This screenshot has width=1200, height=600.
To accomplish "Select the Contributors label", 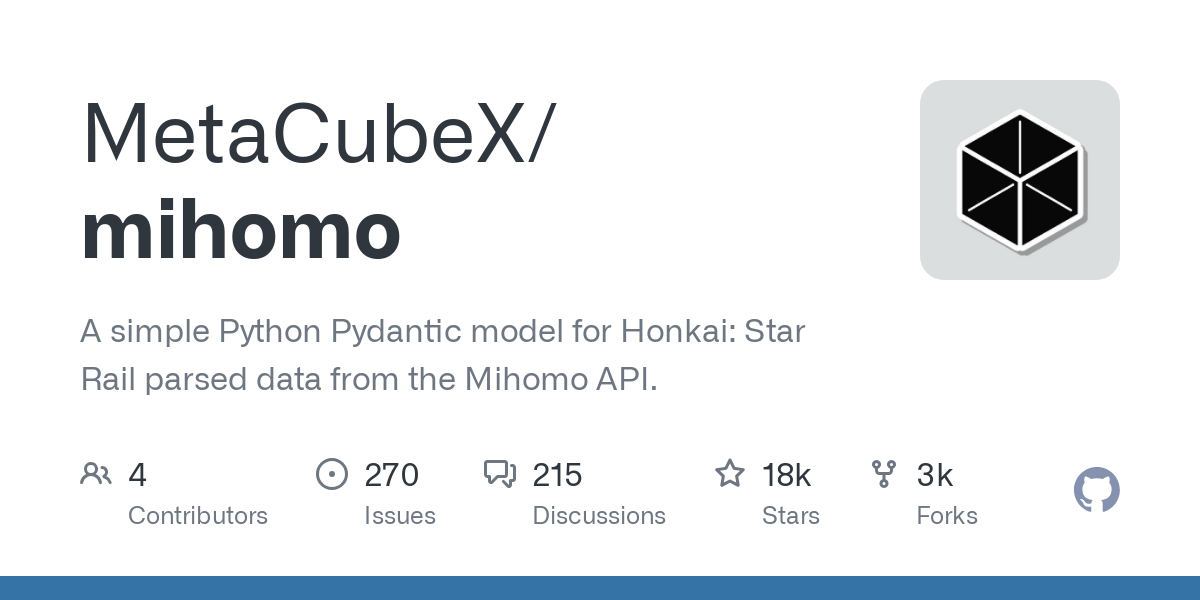I will pos(198,516).
